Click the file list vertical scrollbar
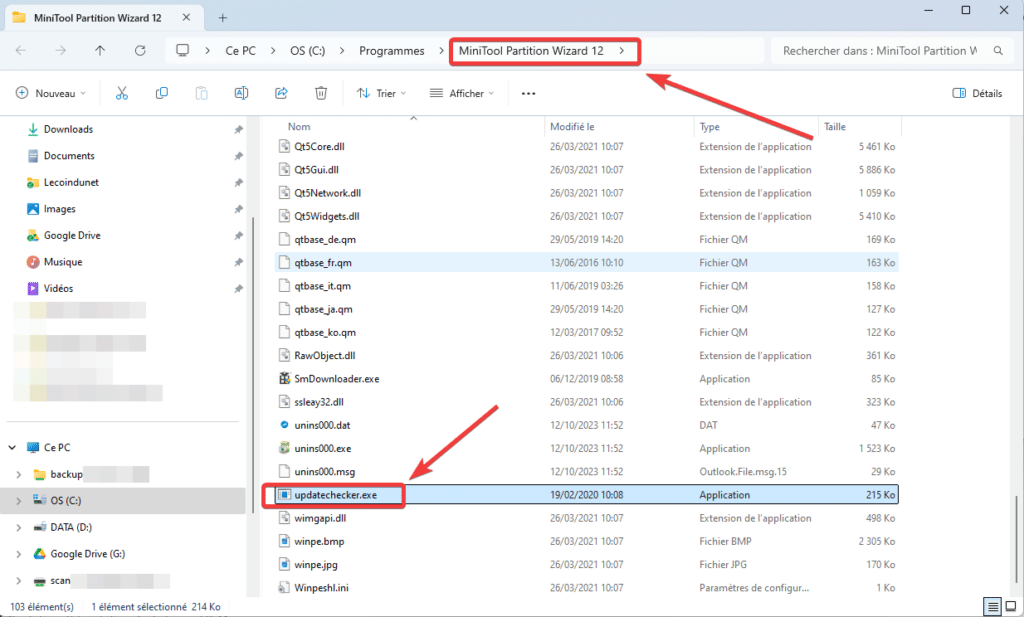Image resolution: width=1024 pixels, height=617 pixels. (1016, 539)
